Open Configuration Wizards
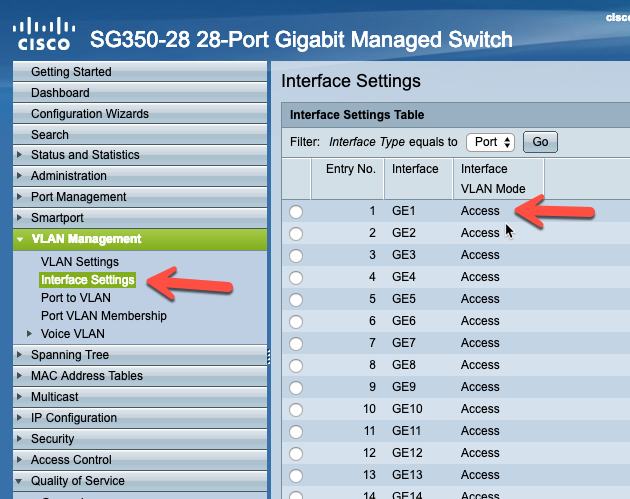The image size is (630, 499). coord(140,114)
